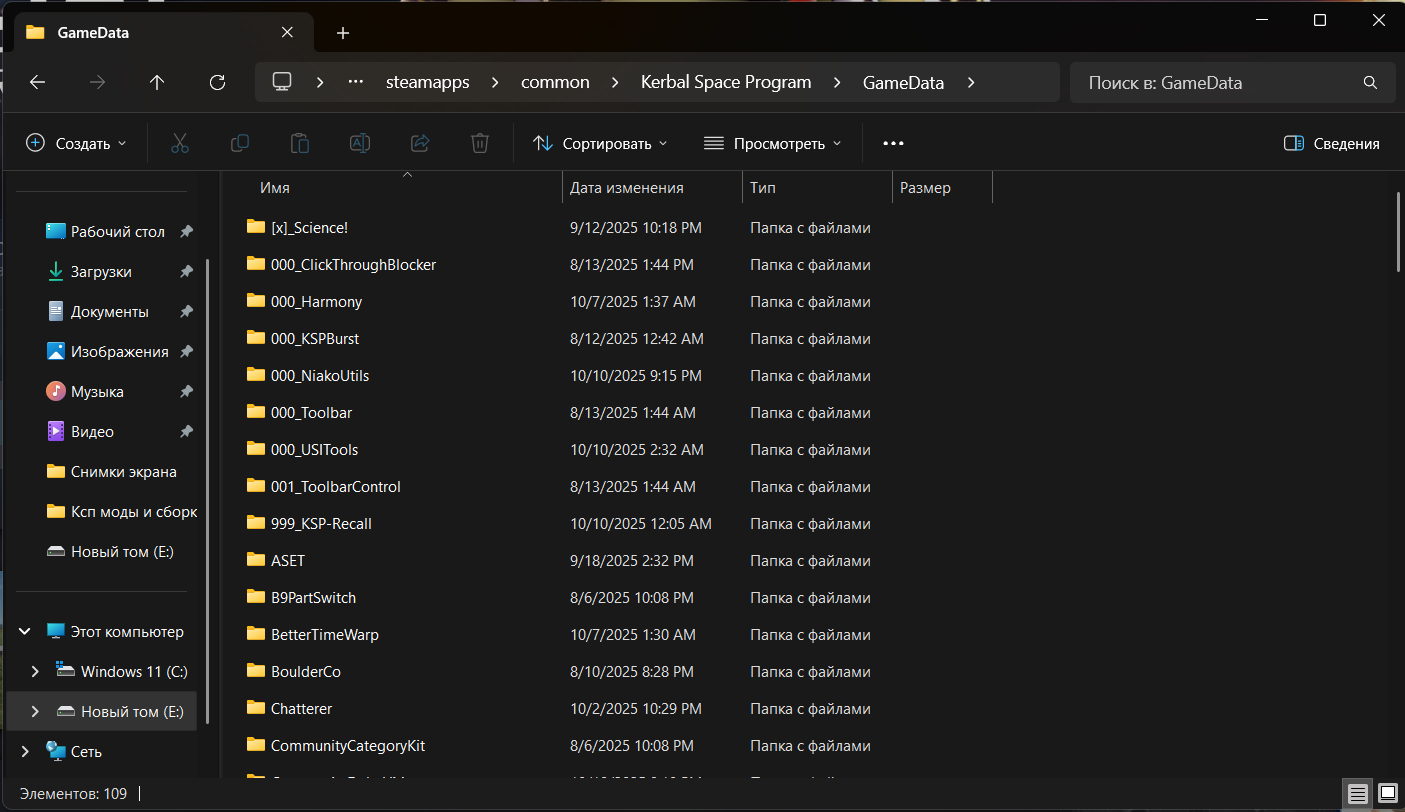Toggle the Сведения details pane

[x=1332, y=143]
